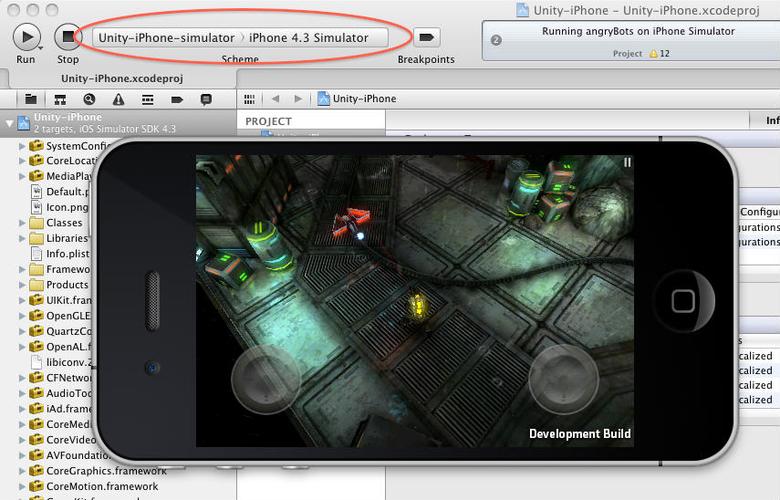Click the CoreMotion.framework toolbox icon
The width and height of the screenshot is (780, 500).
(x=36, y=486)
